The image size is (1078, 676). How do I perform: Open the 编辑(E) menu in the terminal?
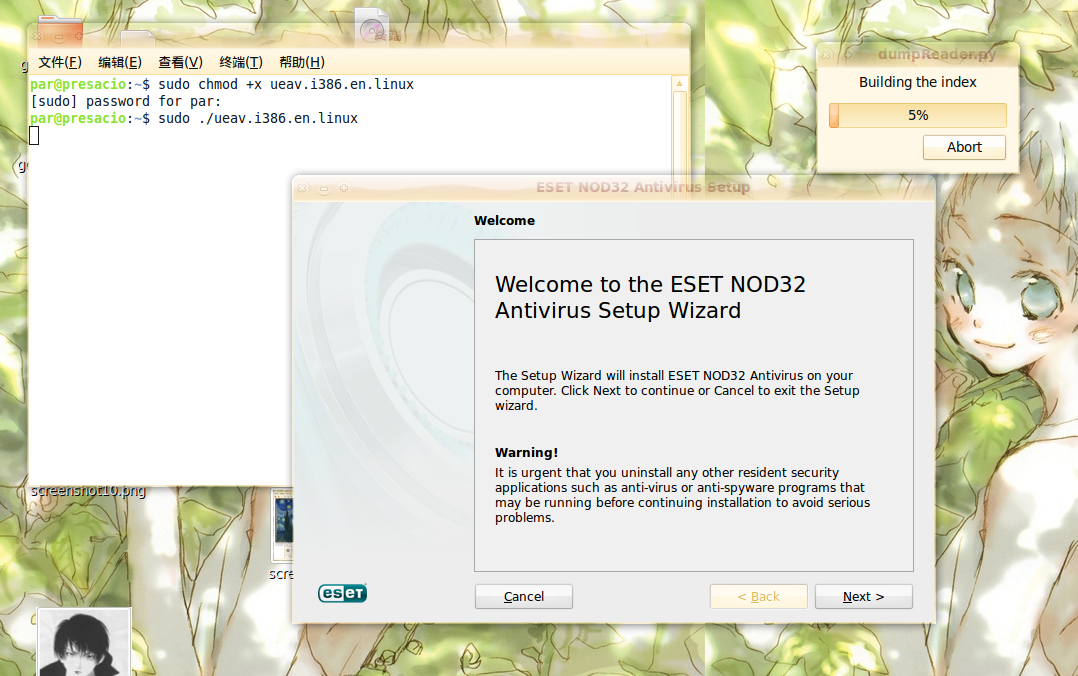pyautogui.click(x=120, y=63)
